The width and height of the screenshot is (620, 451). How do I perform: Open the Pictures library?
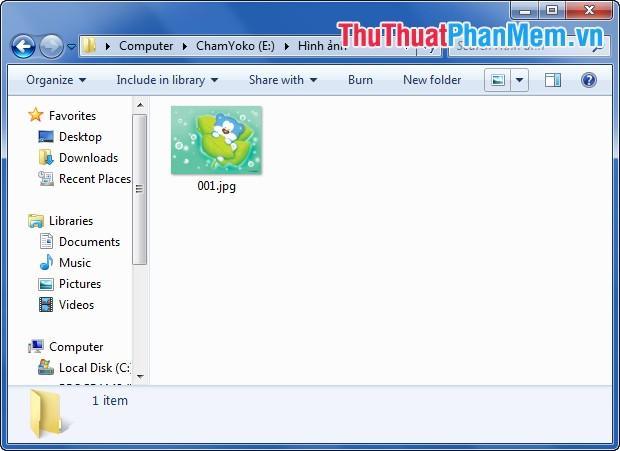point(80,283)
